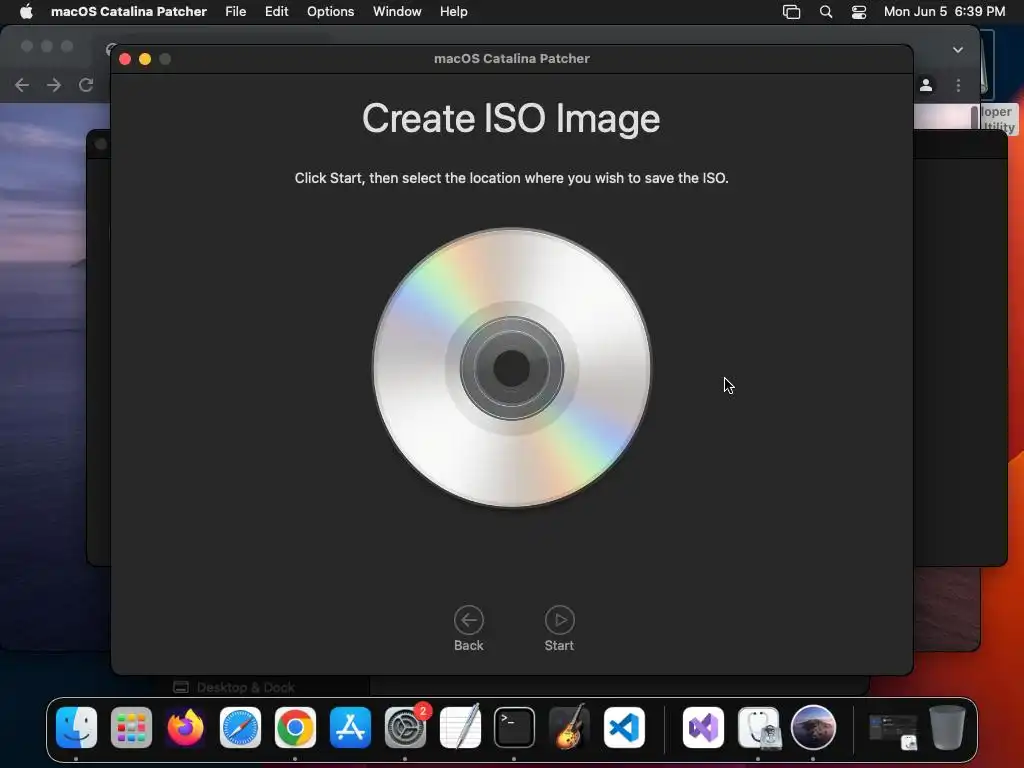The width and height of the screenshot is (1024, 768).
Task: Open the minimized window thumbnail in the Dock
Action: coord(893,731)
